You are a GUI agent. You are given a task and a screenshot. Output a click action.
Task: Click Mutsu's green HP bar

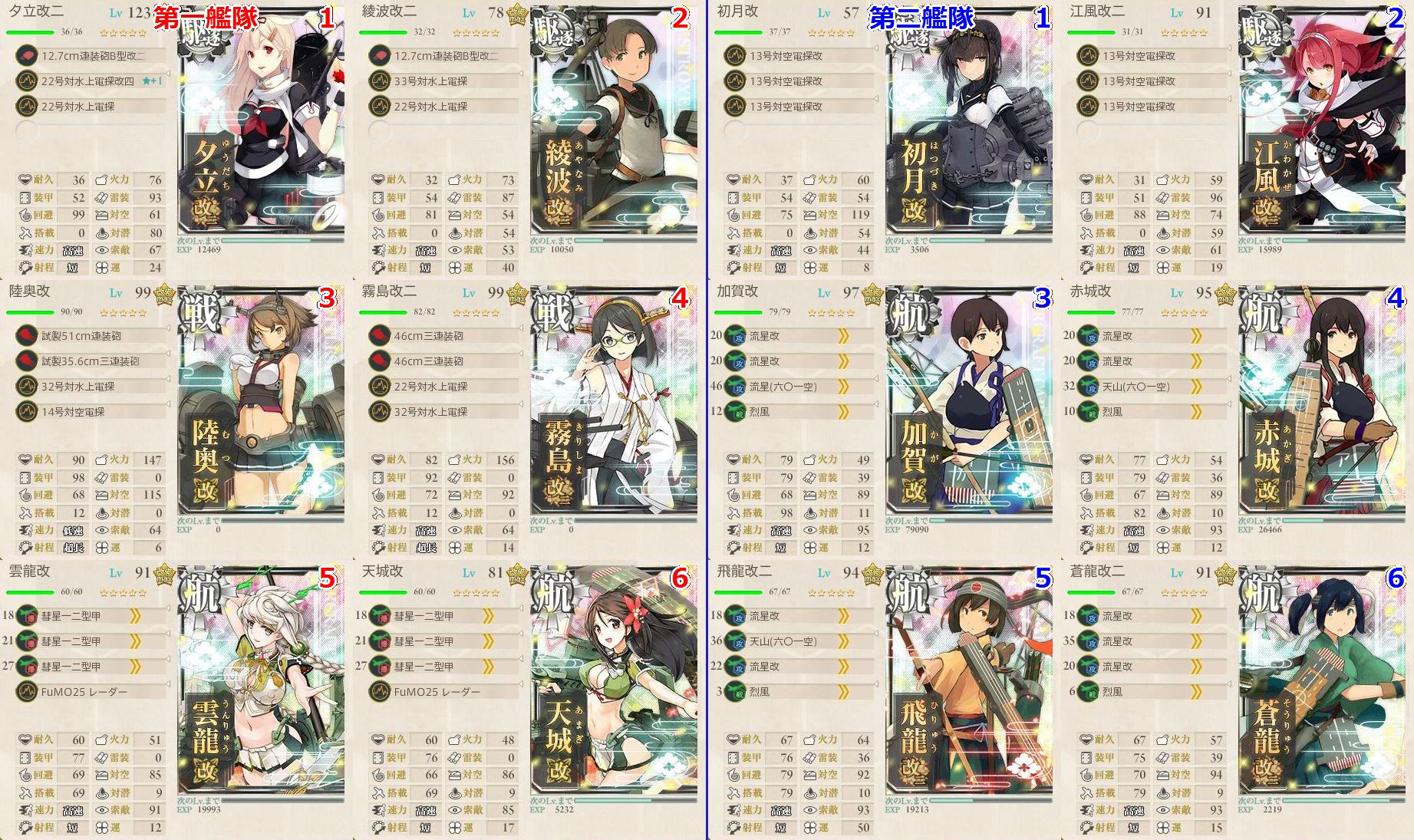click(31, 312)
